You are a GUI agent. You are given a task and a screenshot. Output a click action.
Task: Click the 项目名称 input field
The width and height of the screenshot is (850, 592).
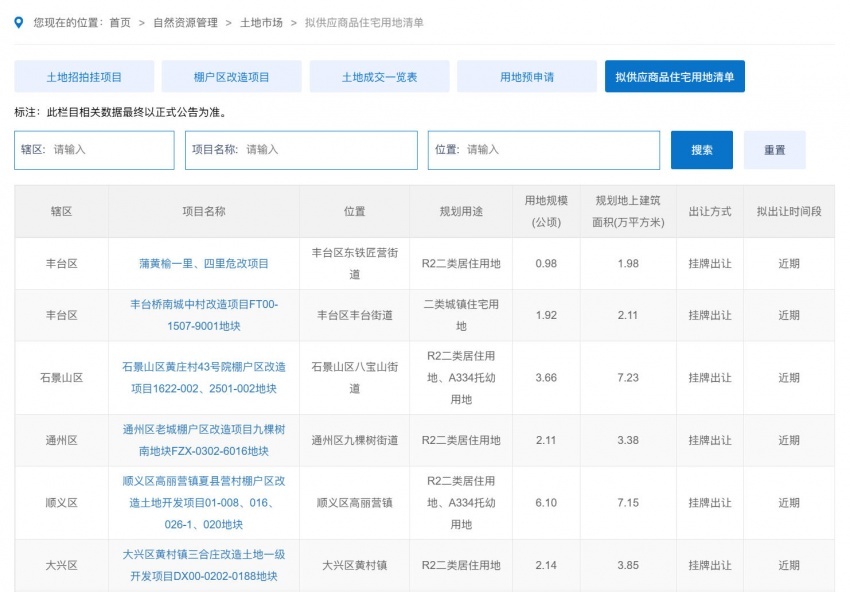tap(328, 150)
